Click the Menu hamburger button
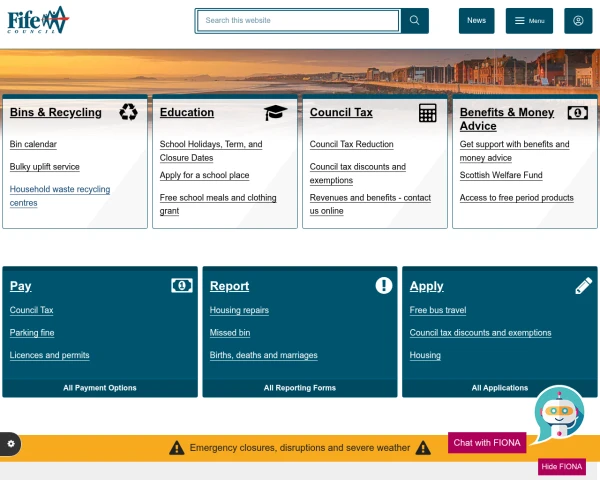The width and height of the screenshot is (600, 480). coord(529,21)
